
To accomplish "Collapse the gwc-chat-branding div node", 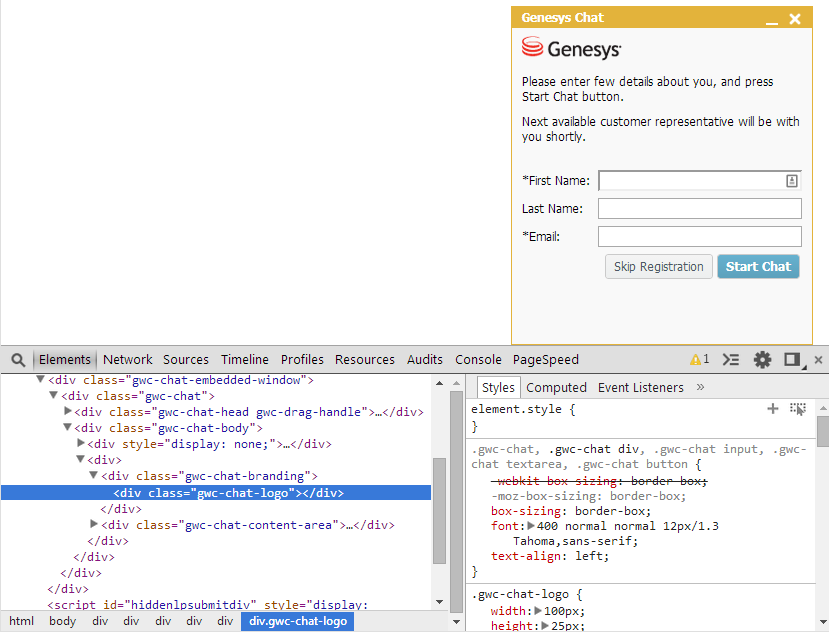I will [94, 475].
